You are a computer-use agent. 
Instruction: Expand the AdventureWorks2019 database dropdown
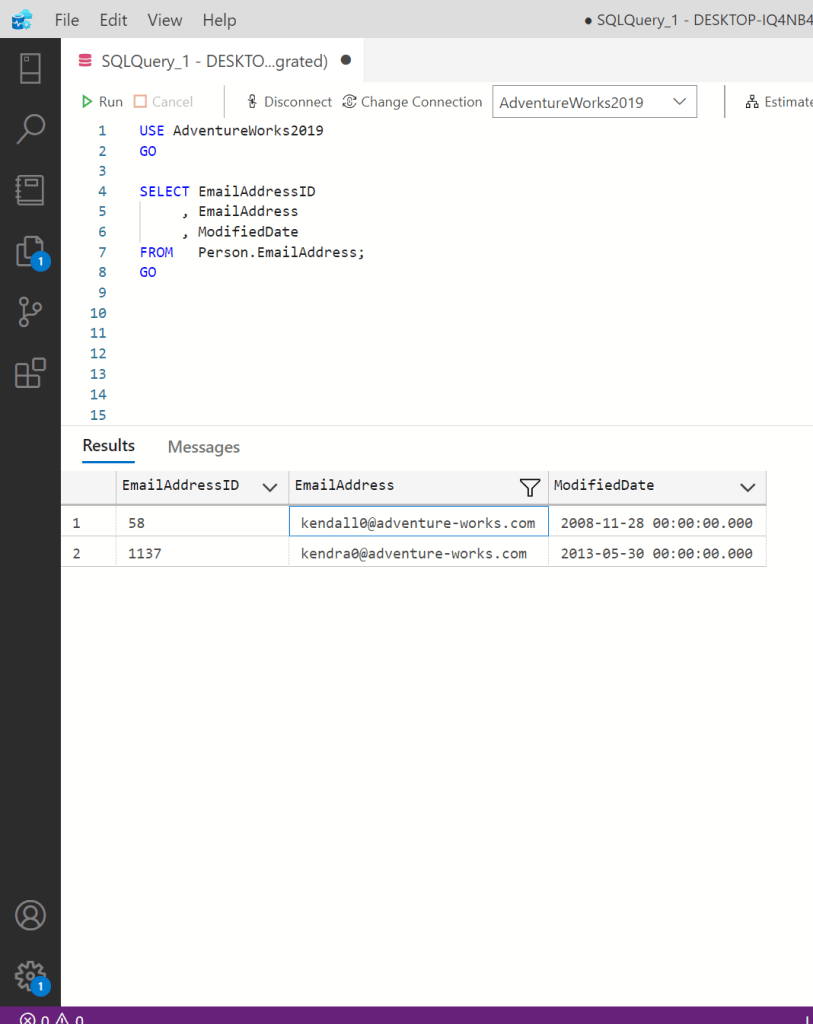tap(680, 102)
